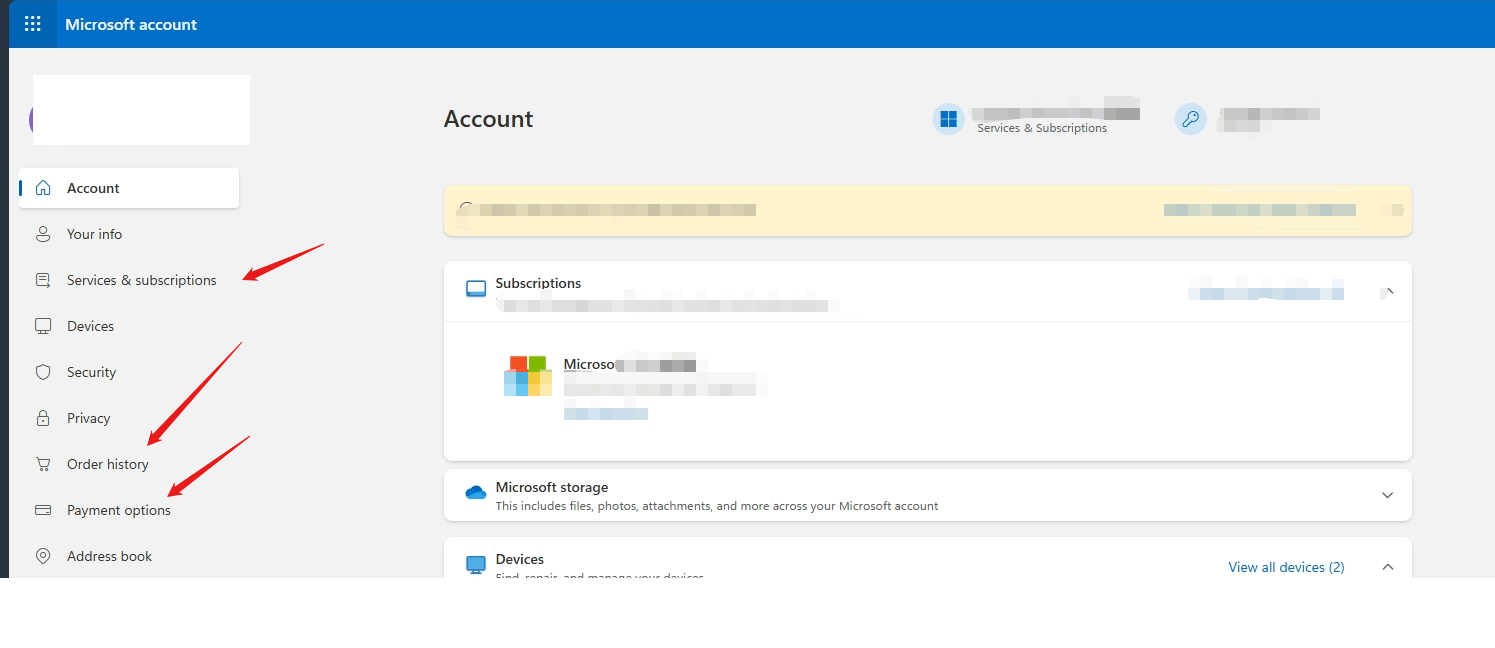This screenshot has height=648, width=1495.
Task: Click the Services & Subscriptions label at top
Action: point(1042,128)
